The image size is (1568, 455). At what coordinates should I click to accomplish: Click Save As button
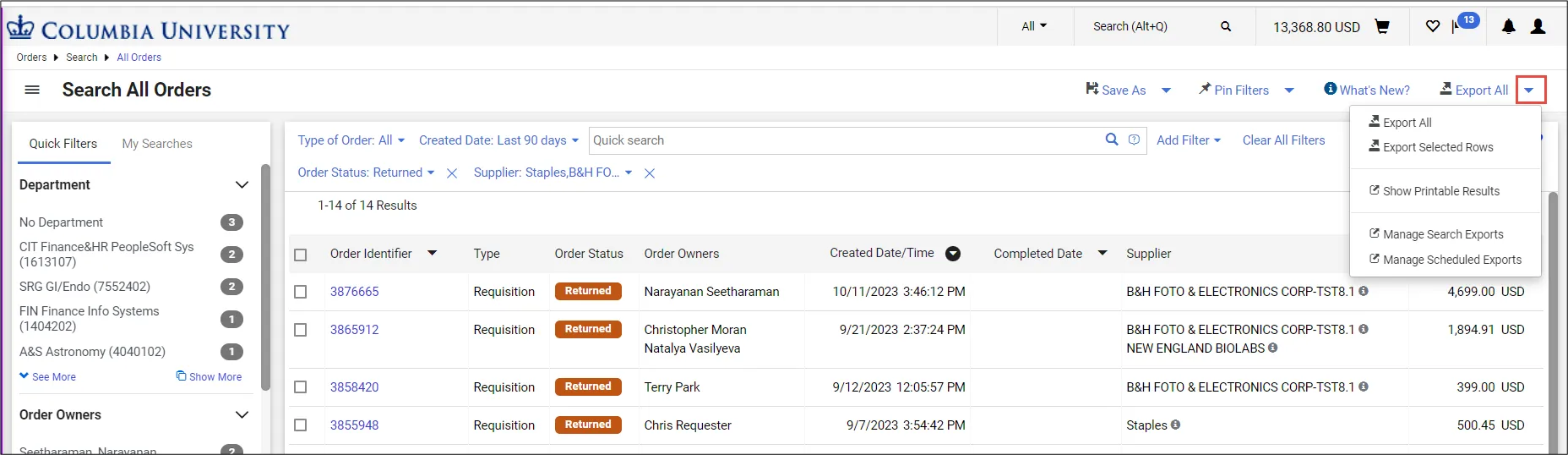(1115, 90)
